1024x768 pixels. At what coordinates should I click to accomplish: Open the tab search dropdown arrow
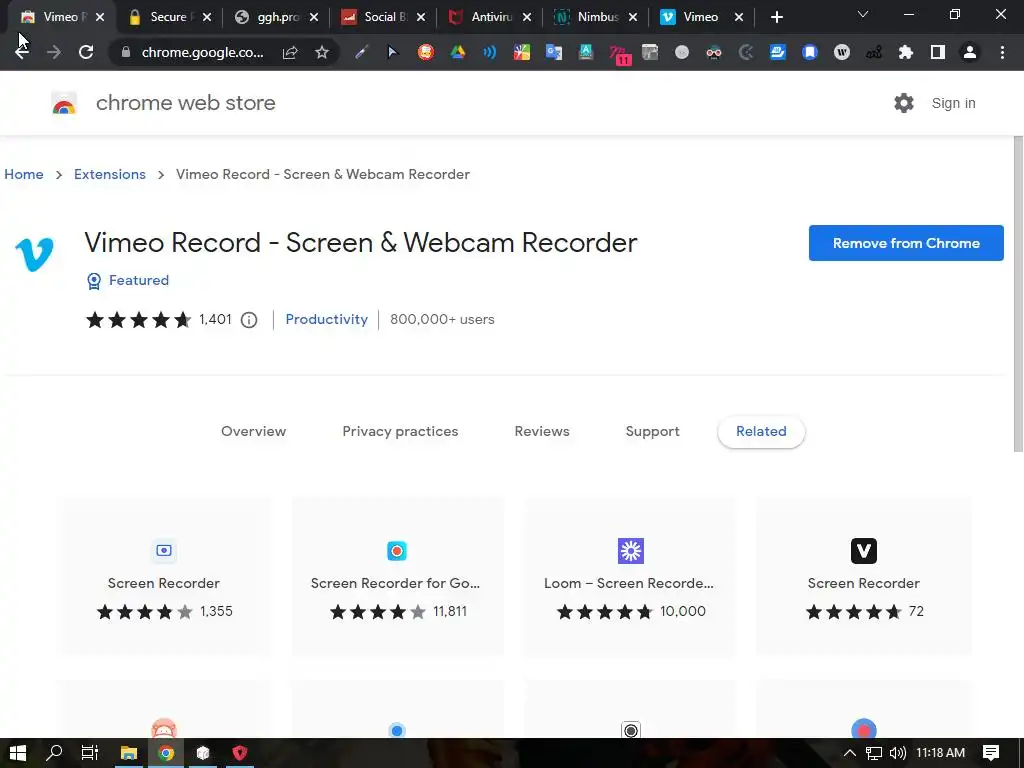[863, 14]
